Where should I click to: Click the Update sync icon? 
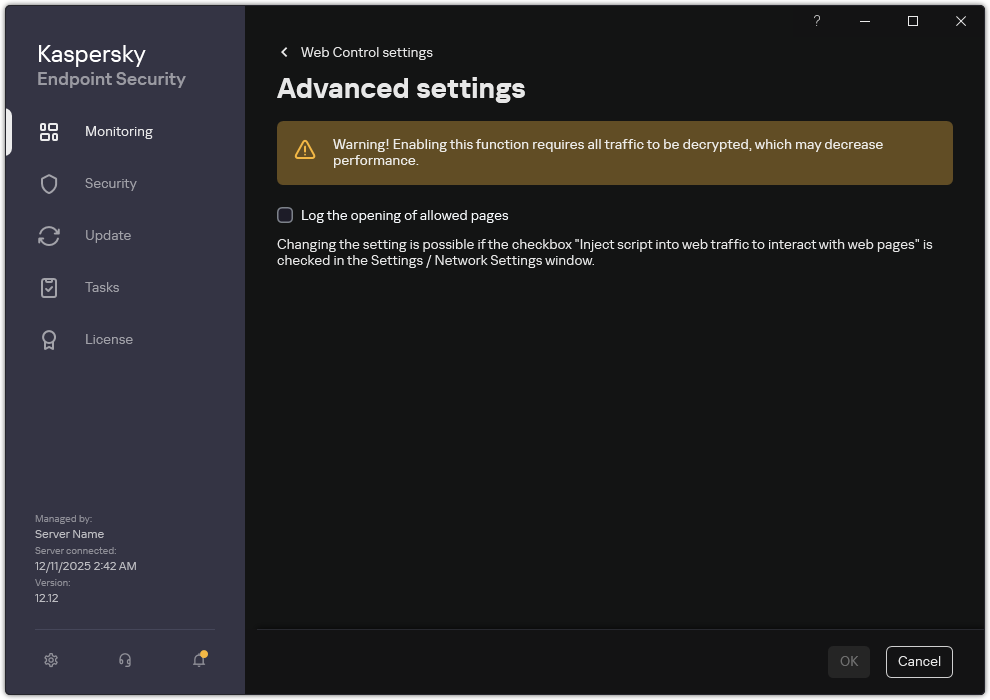(49, 235)
